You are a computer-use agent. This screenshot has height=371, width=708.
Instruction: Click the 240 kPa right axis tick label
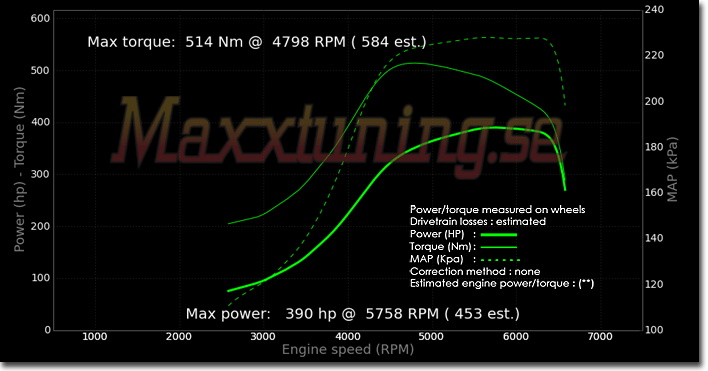tap(654, 9)
